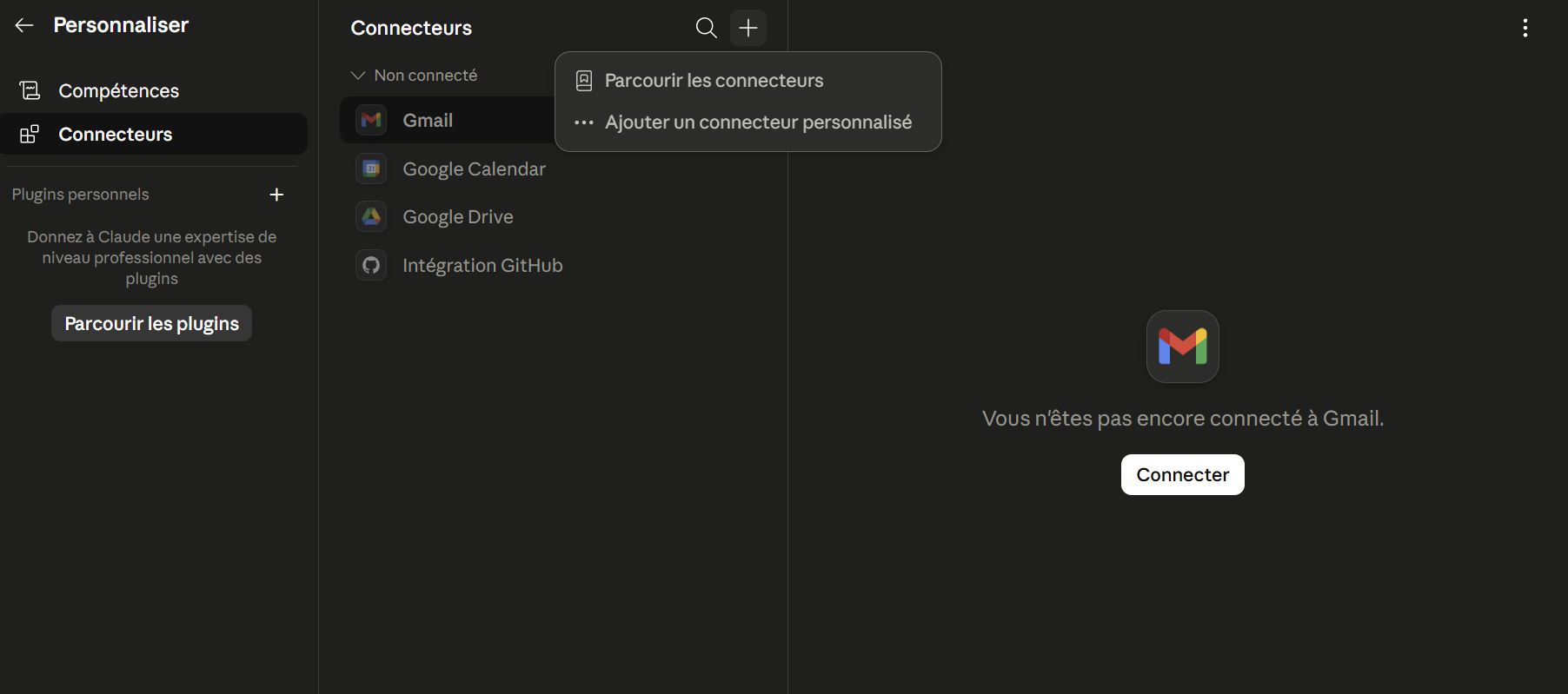Click 'Donnez à Claude une expertise' description
The height and width of the screenshot is (694, 1568).
(151, 257)
